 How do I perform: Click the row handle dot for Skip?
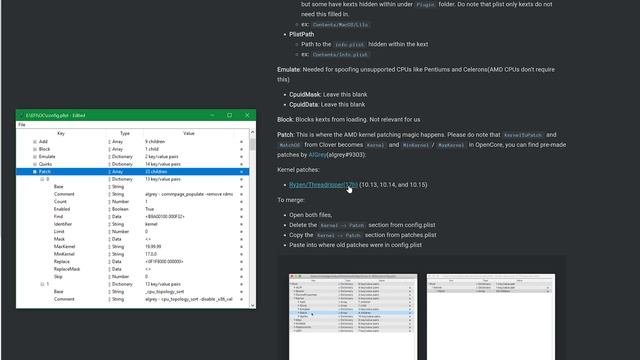tap(241, 277)
